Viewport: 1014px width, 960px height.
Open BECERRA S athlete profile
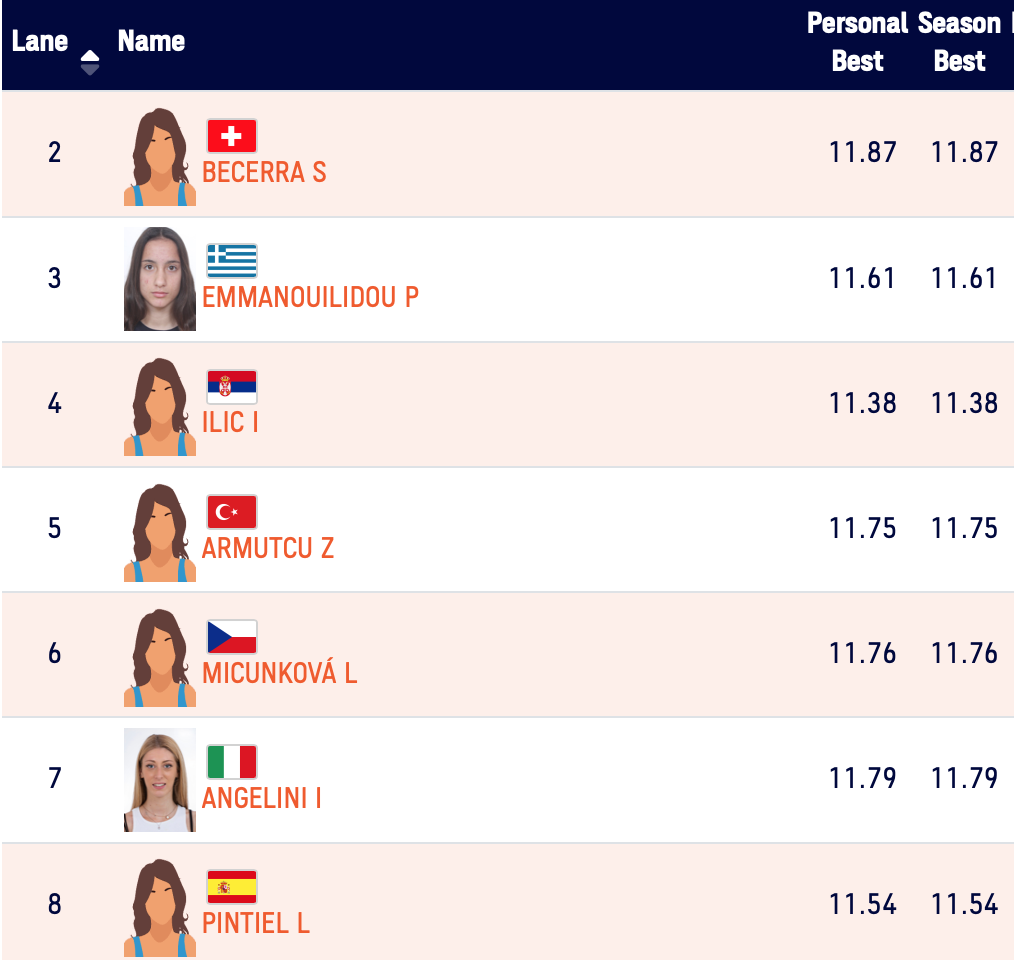click(264, 172)
